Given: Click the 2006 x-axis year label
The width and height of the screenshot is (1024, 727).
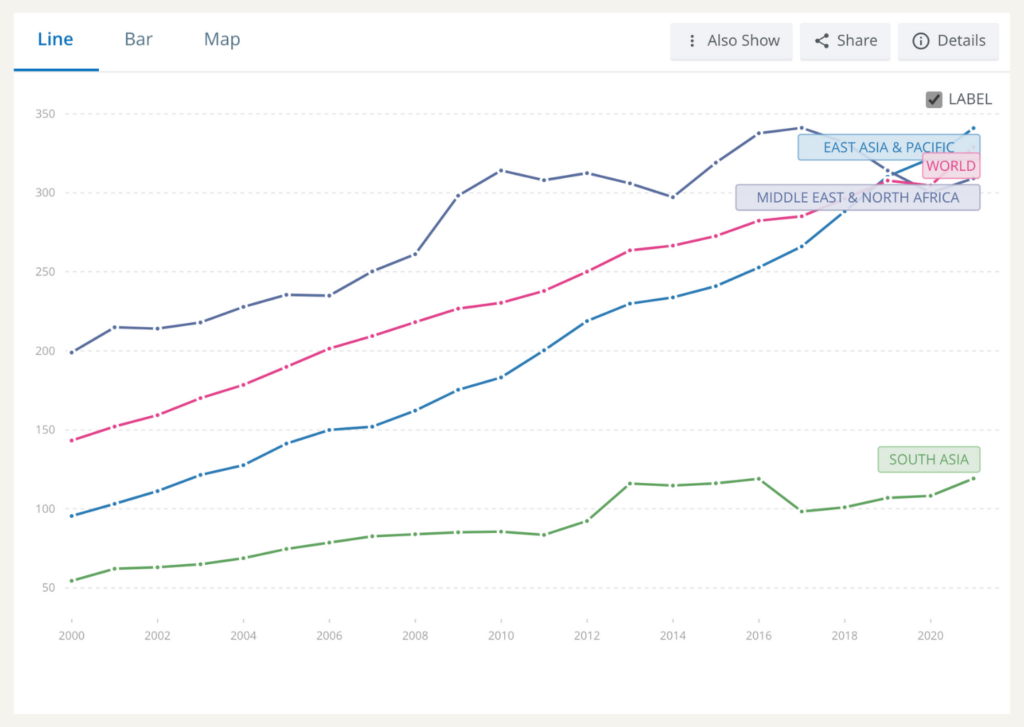Looking at the screenshot, I should tap(329, 636).
